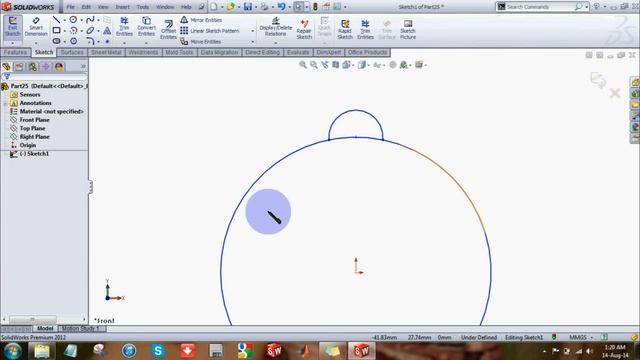Viewport: 640px width, 360px height.
Task: Open Skype from the Windows taskbar
Action: click(158, 351)
